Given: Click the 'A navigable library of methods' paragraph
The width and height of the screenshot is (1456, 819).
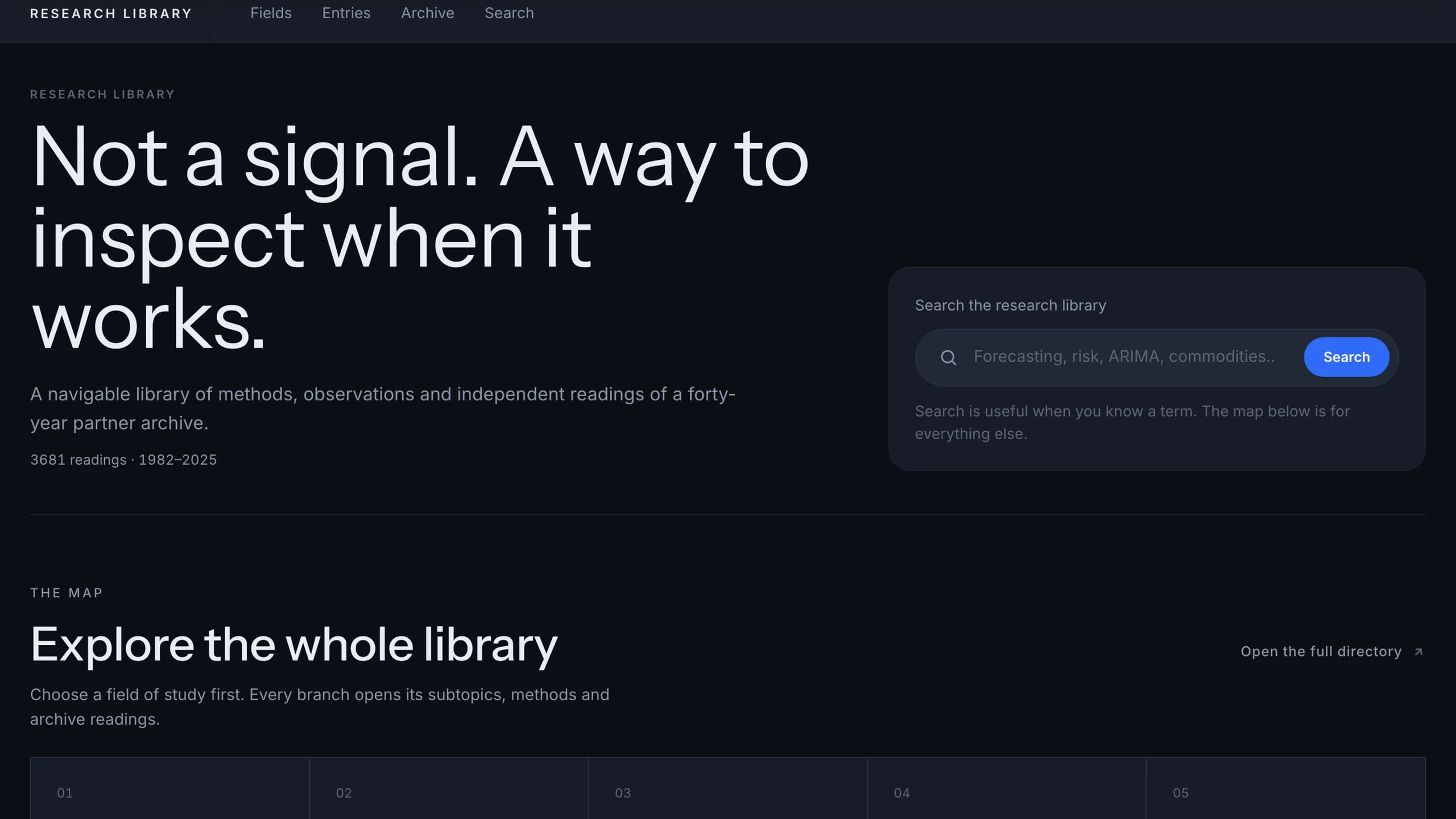Looking at the screenshot, I should (383, 408).
